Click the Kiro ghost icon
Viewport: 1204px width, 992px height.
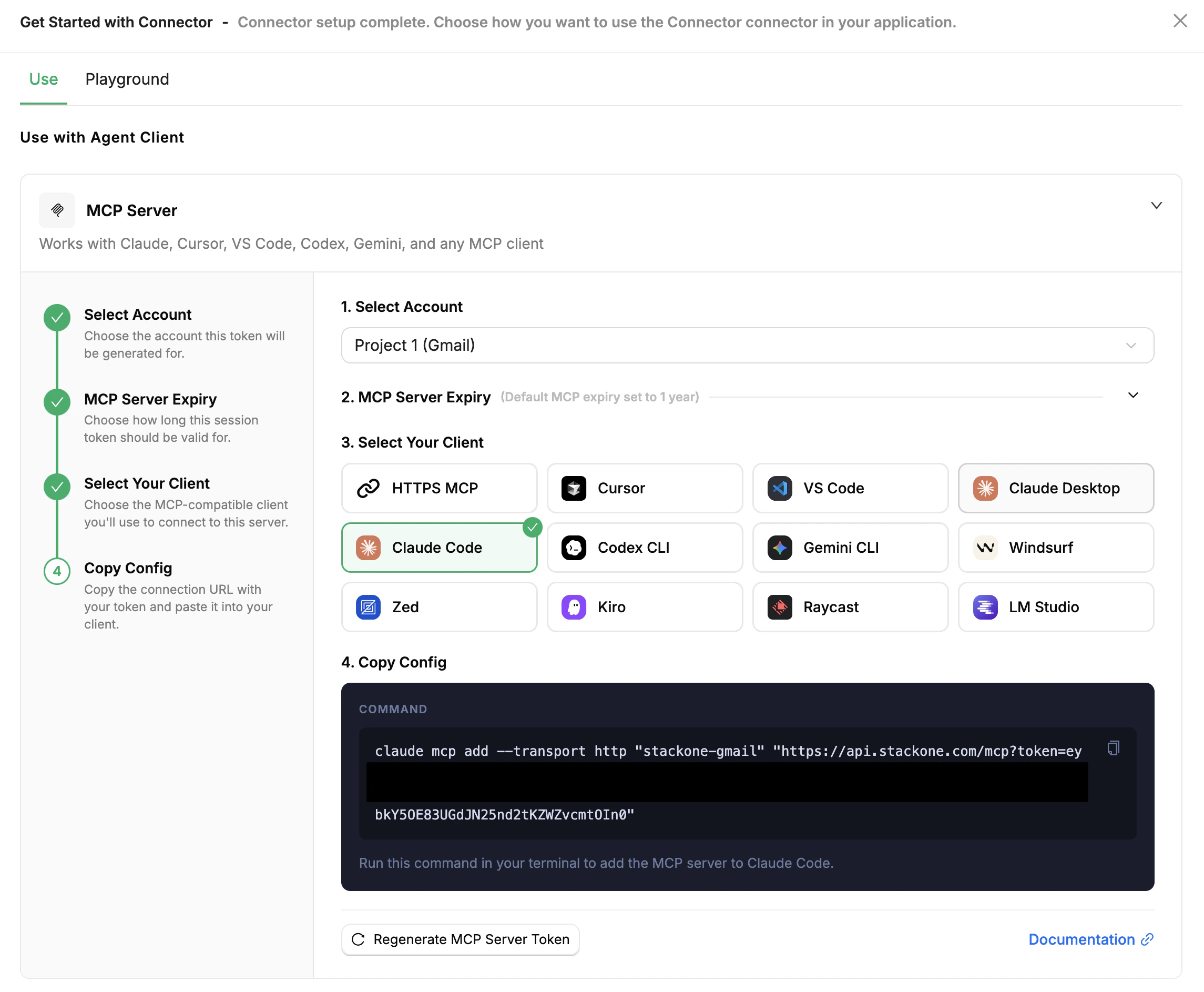pyautogui.click(x=574, y=607)
